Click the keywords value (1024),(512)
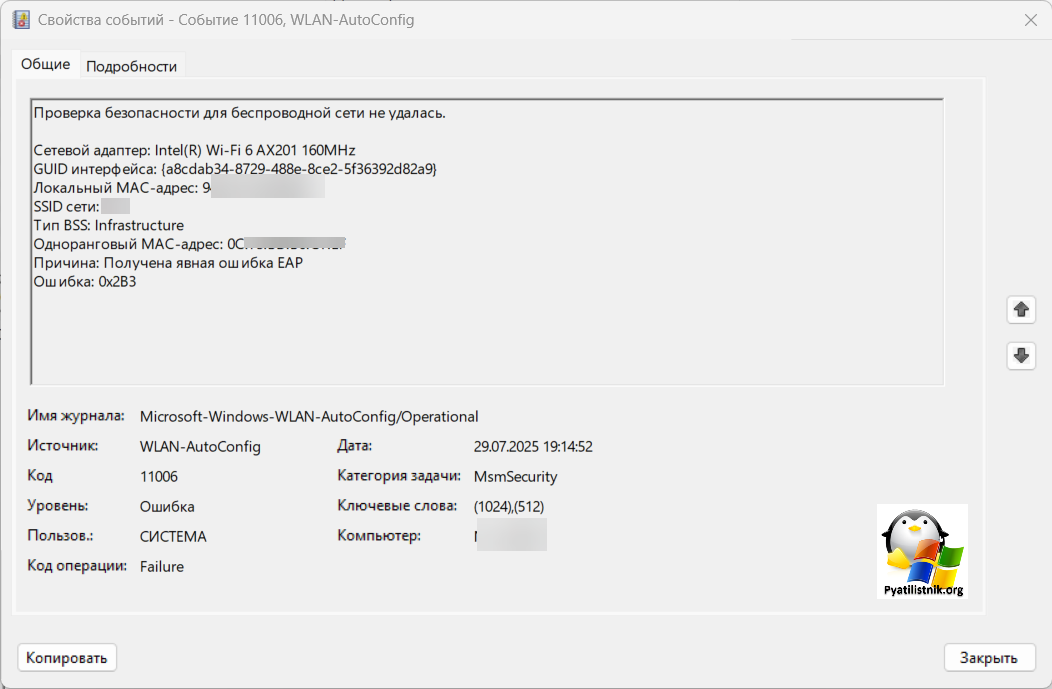Image resolution: width=1052 pixels, height=689 pixels. tap(509, 506)
